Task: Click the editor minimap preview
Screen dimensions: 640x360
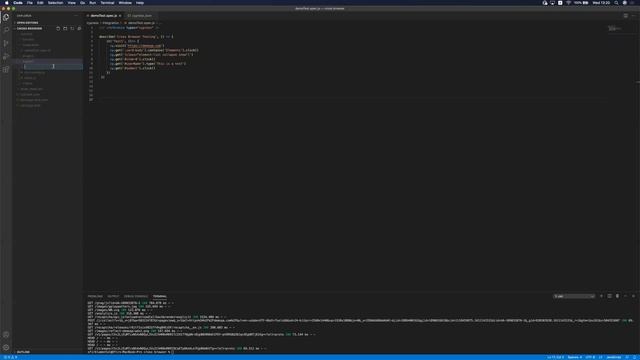Action: [615, 29]
